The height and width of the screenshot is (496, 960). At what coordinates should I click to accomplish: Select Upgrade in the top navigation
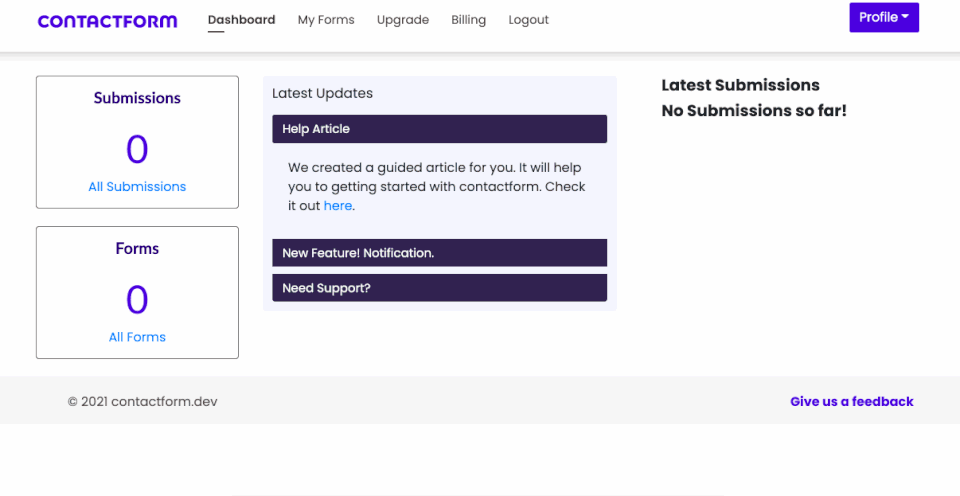click(x=403, y=20)
